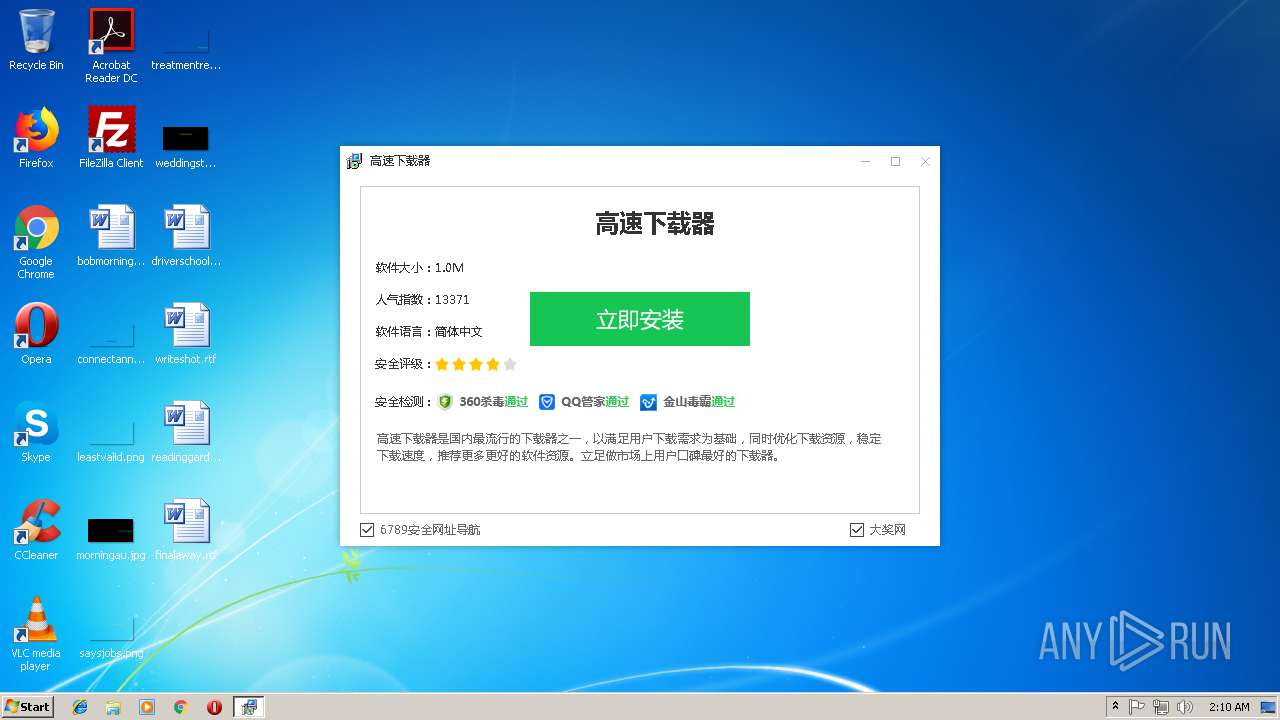Select the Skype desktop shortcut

click(x=36, y=432)
